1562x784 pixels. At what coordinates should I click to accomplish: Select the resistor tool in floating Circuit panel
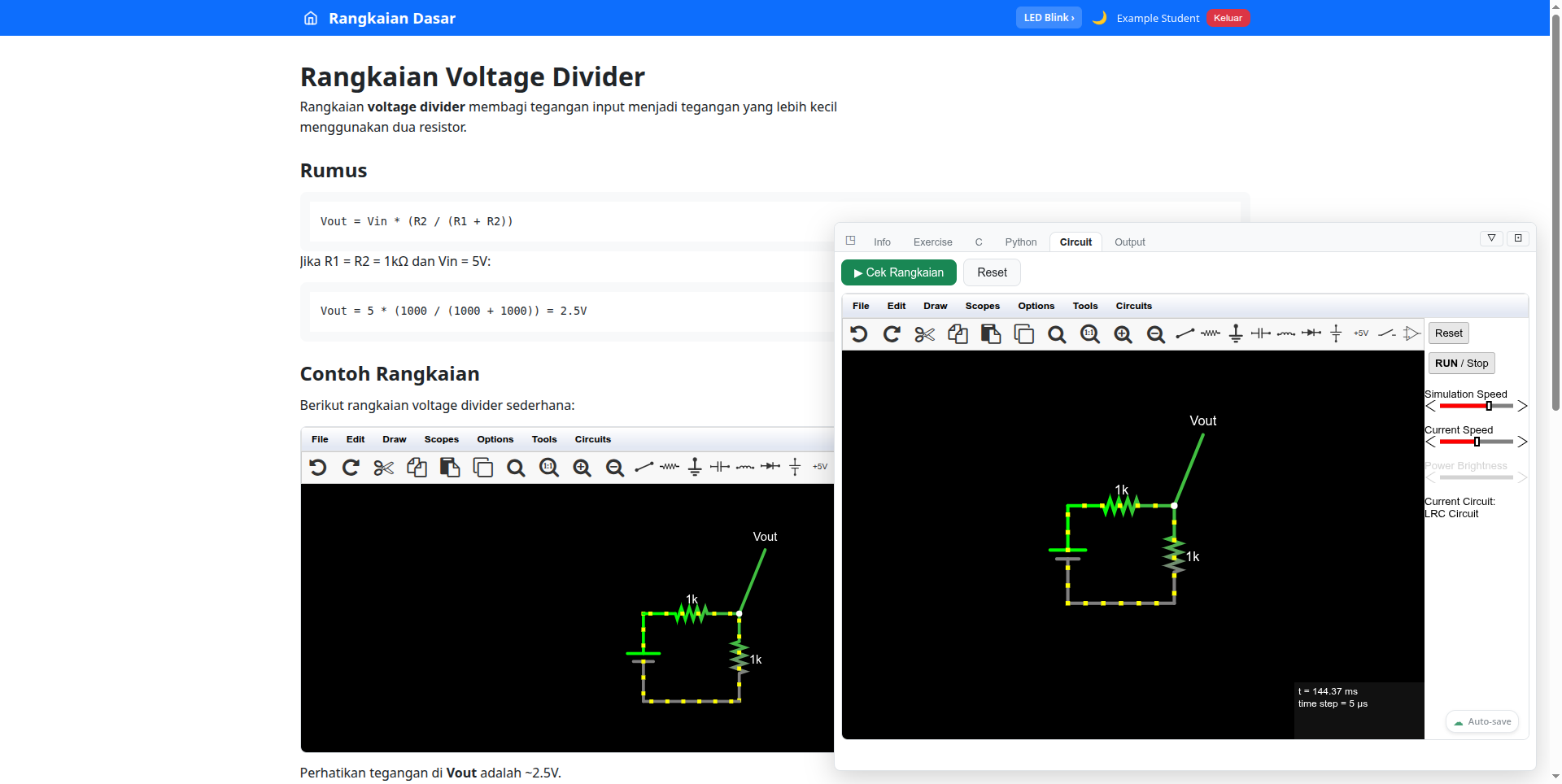click(1211, 333)
